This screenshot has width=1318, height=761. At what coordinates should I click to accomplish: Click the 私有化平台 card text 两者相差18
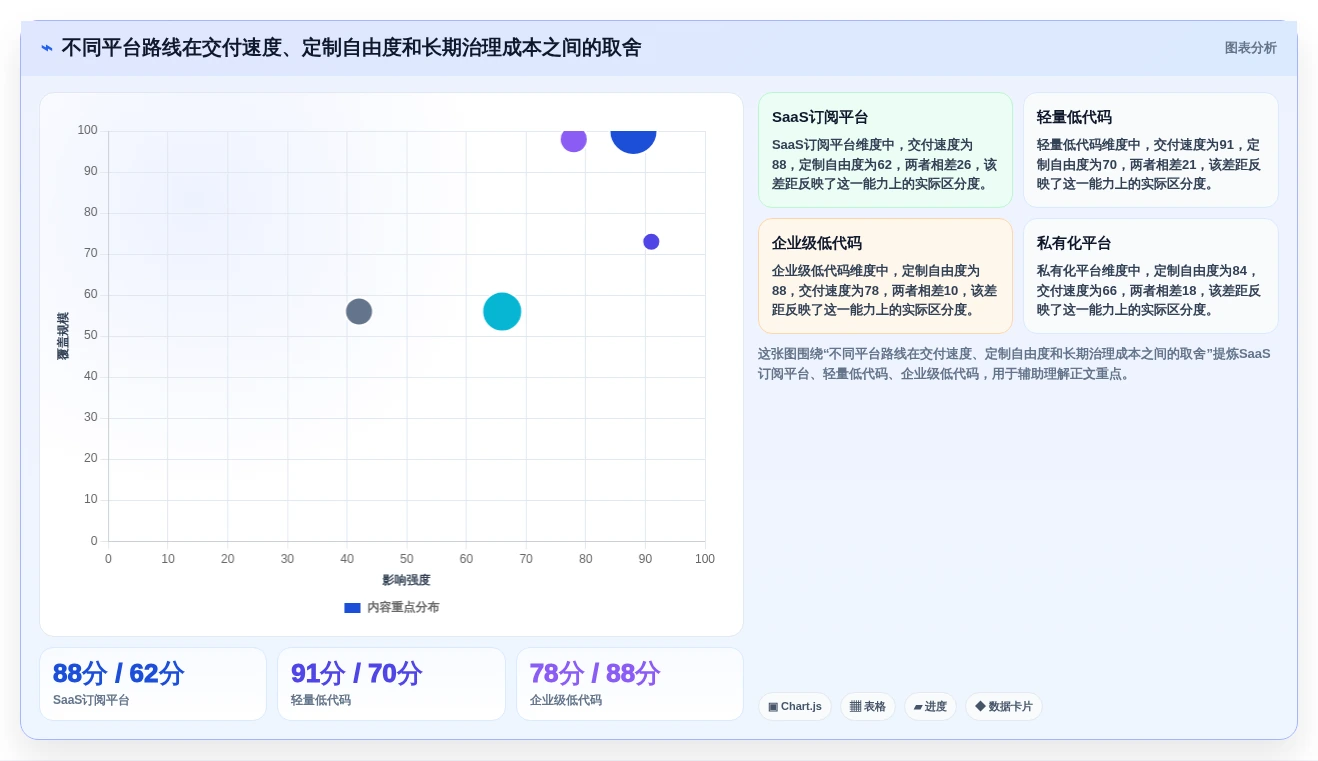point(1157,291)
